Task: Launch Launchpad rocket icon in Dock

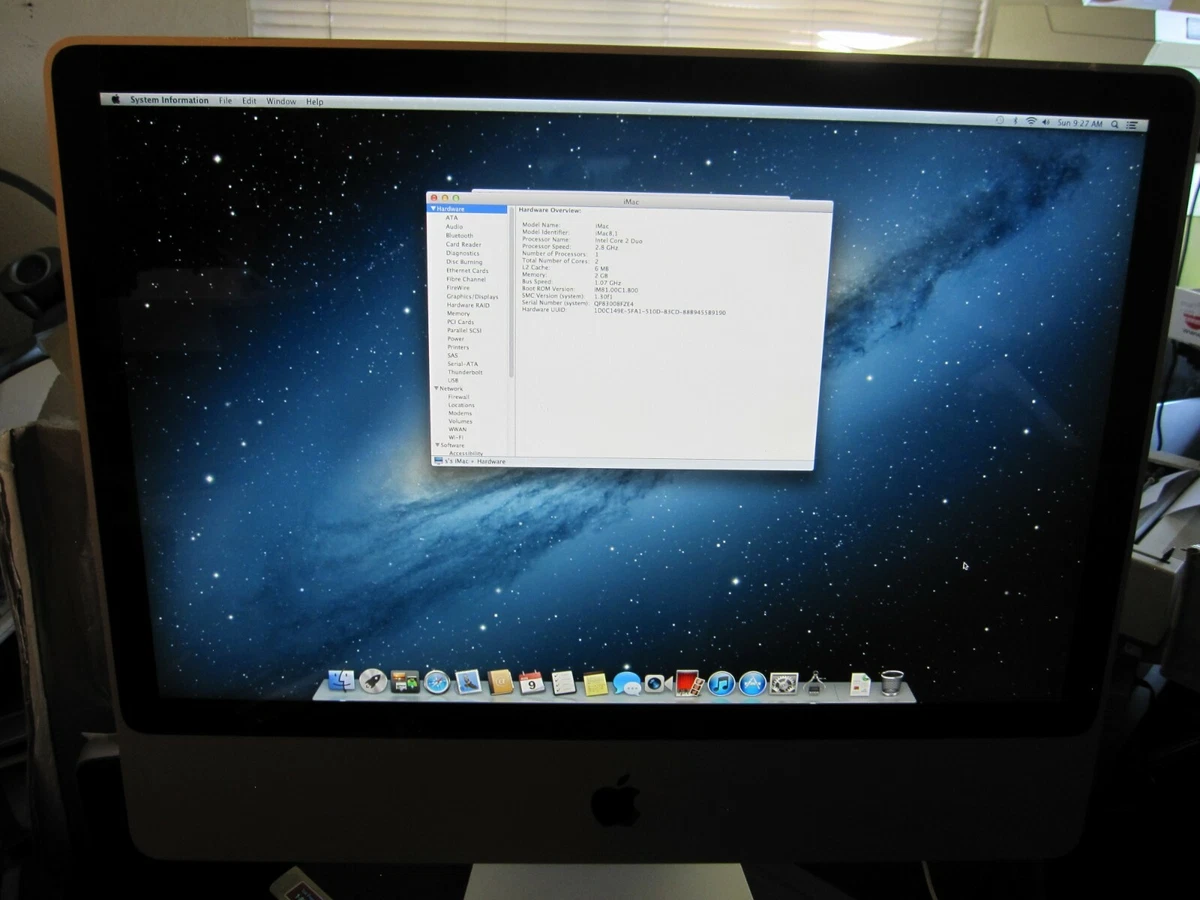Action: pos(373,681)
